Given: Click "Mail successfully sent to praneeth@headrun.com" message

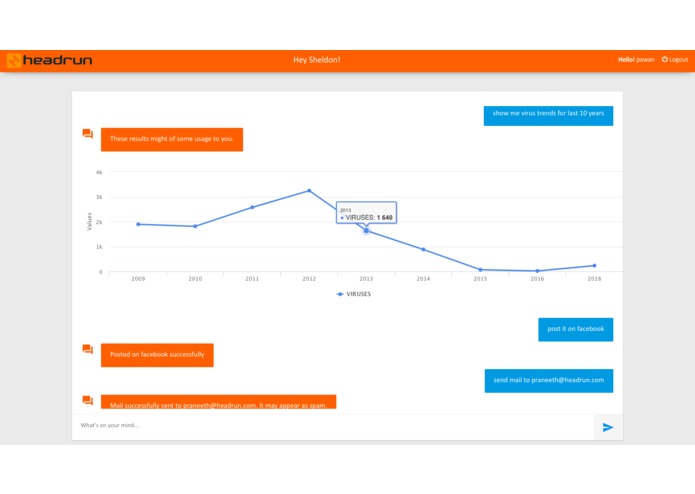Looking at the screenshot, I should 218,402.
